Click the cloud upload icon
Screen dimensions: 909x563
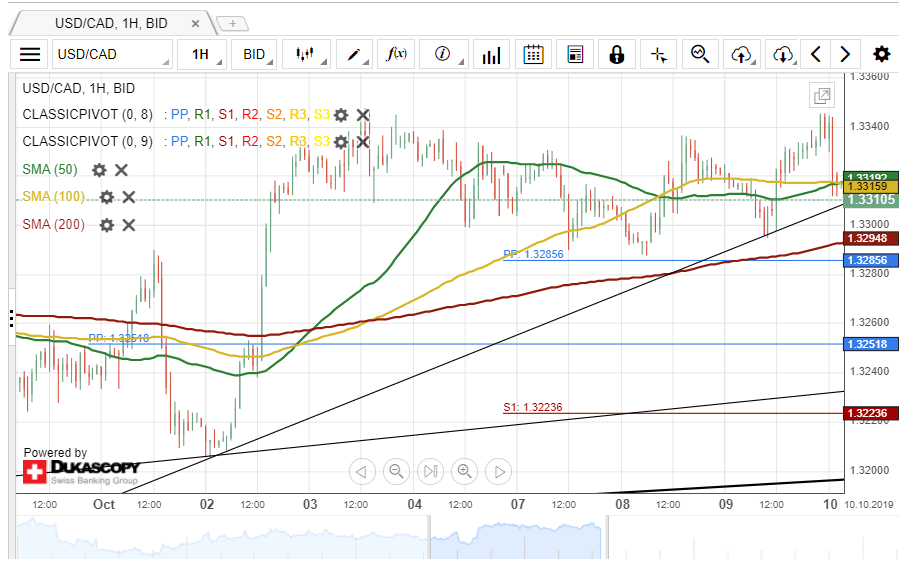click(x=741, y=54)
